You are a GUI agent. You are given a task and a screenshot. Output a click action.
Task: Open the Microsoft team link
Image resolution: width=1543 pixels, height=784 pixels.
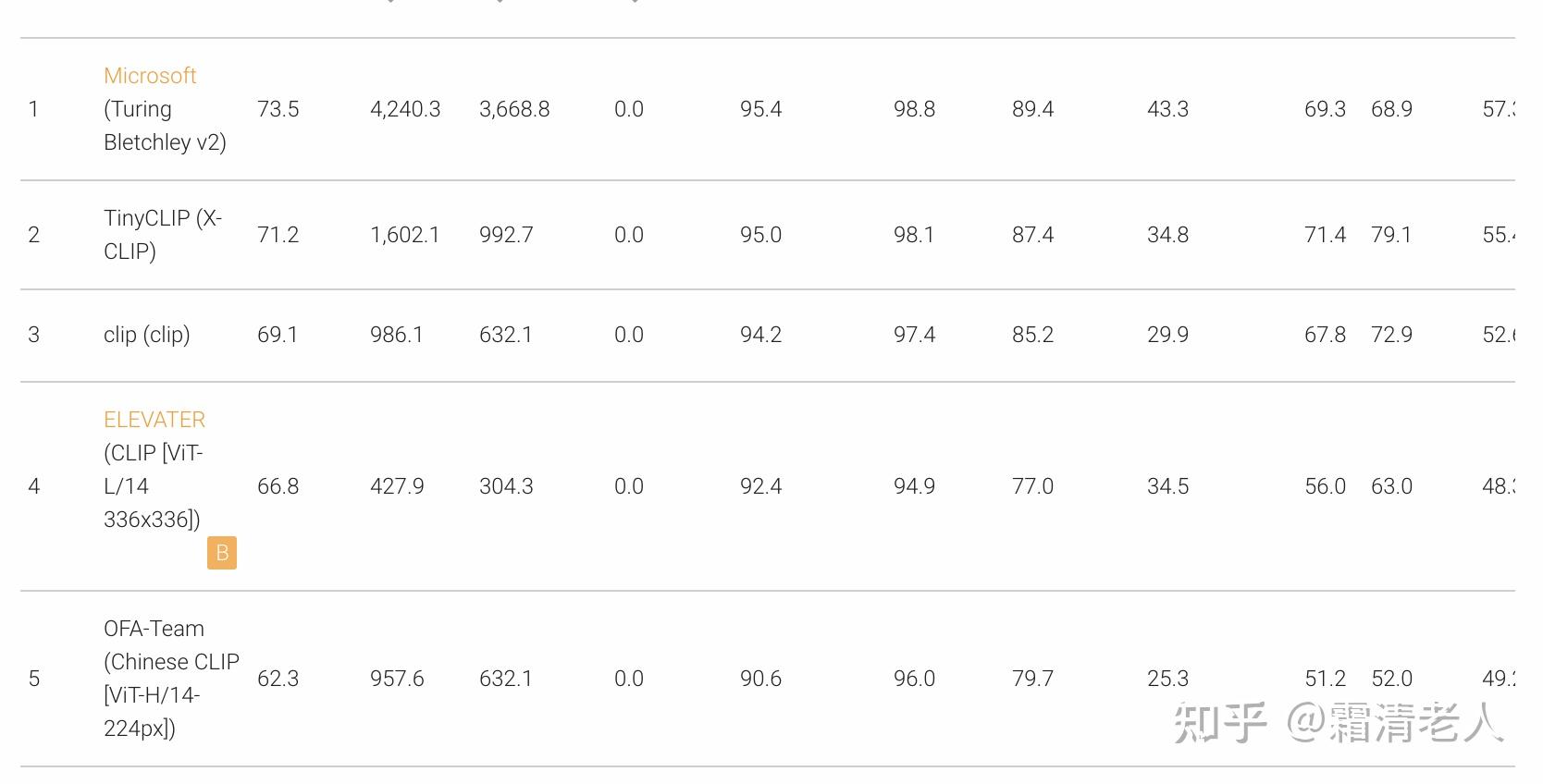(150, 76)
